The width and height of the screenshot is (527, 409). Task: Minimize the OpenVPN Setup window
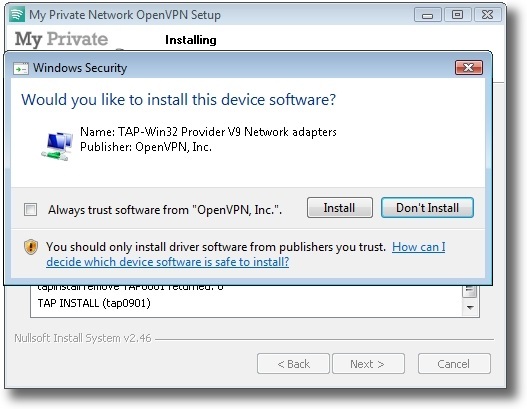tap(428, 15)
